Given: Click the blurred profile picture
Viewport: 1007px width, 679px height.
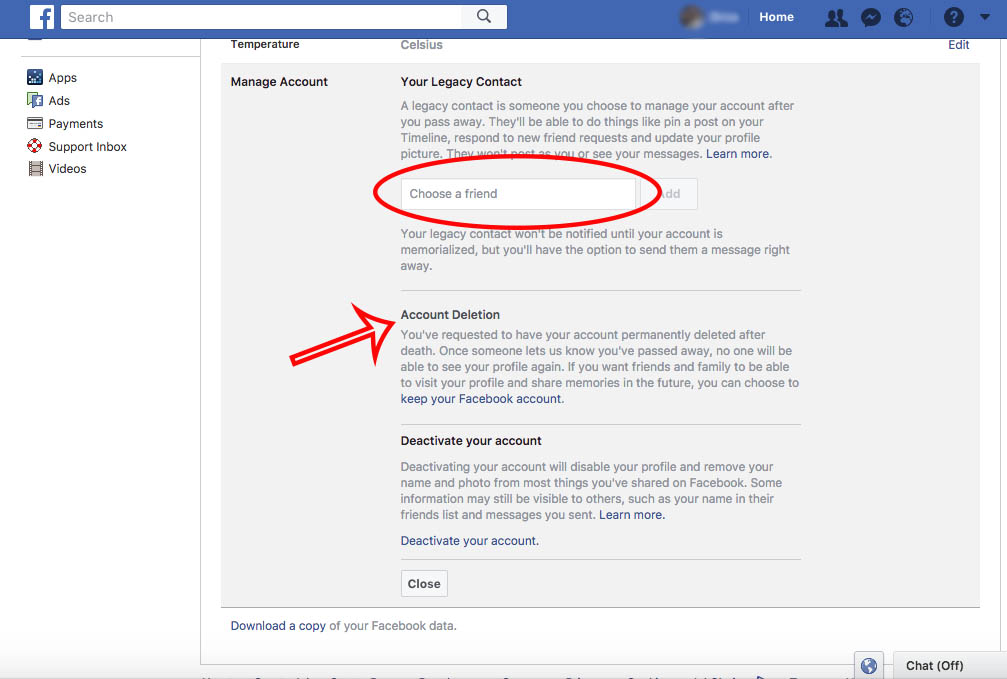Looking at the screenshot, I should (691, 17).
